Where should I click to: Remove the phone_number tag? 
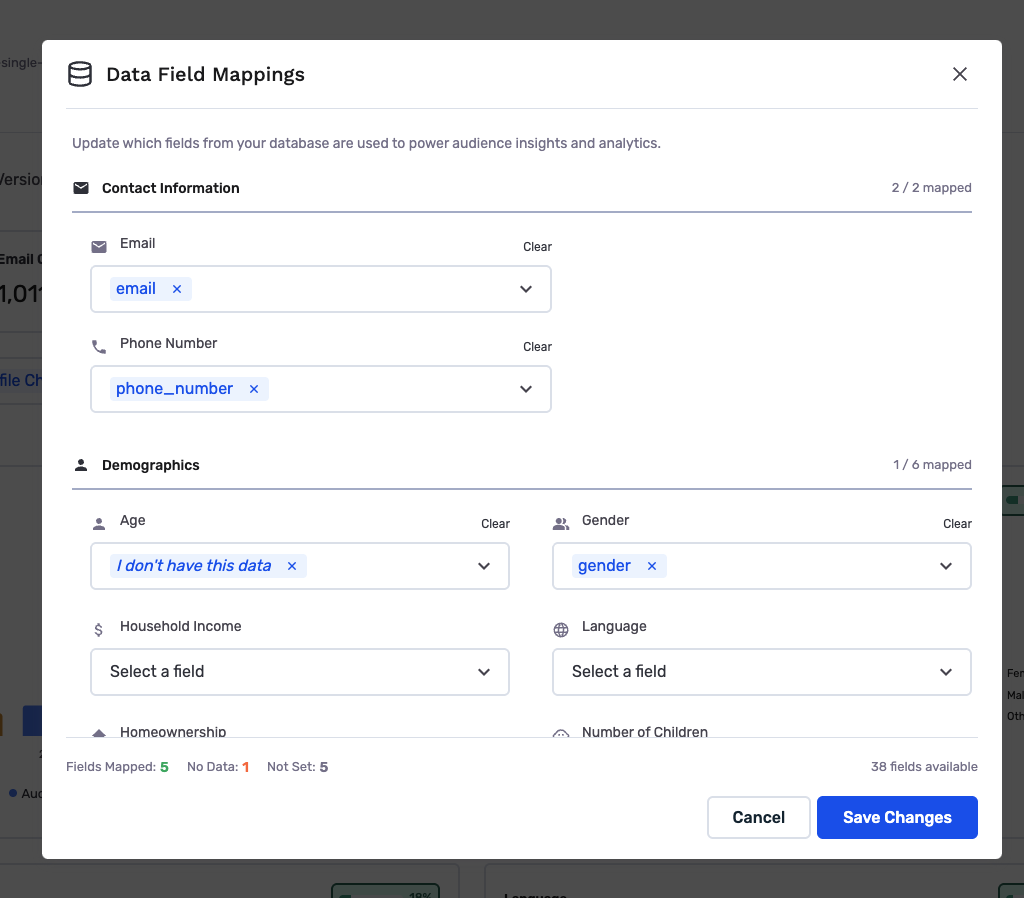254,389
